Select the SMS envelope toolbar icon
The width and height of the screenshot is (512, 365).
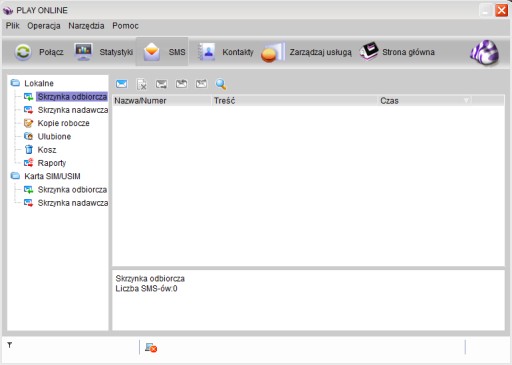click(x=152, y=52)
